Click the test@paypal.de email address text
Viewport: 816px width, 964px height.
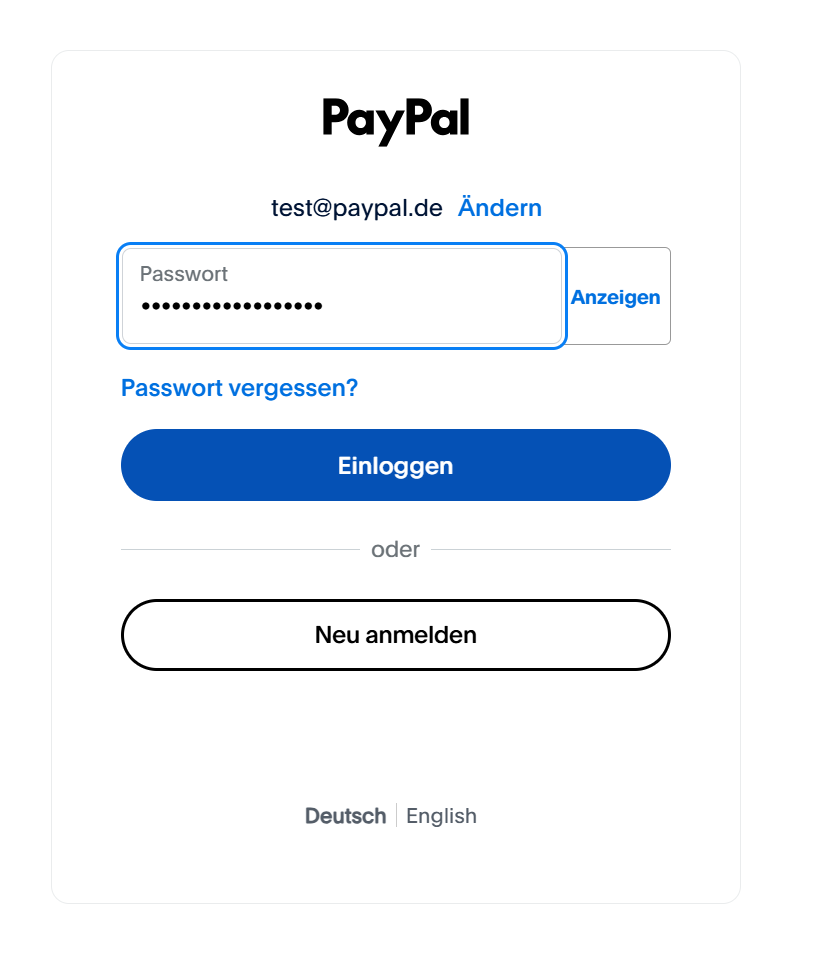pyautogui.click(x=356, y=208)
